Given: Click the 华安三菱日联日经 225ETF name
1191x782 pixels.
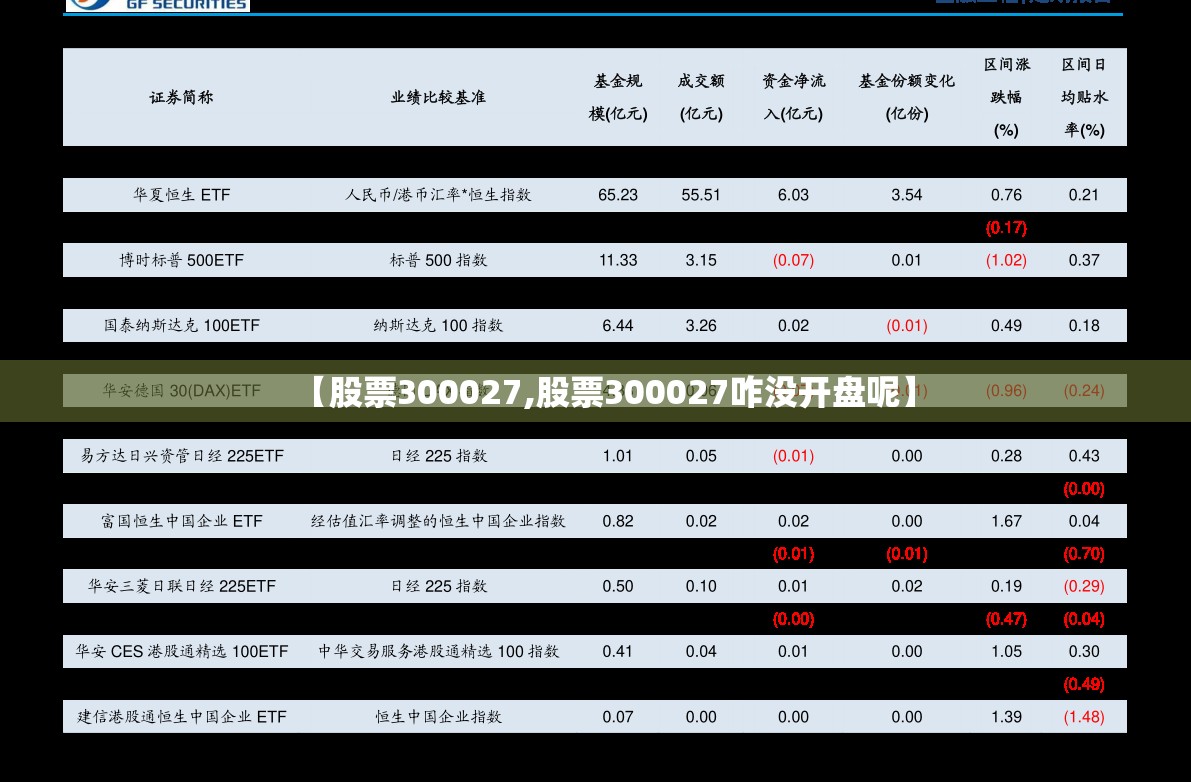Looking at the screenshot, I should (182, 586).
